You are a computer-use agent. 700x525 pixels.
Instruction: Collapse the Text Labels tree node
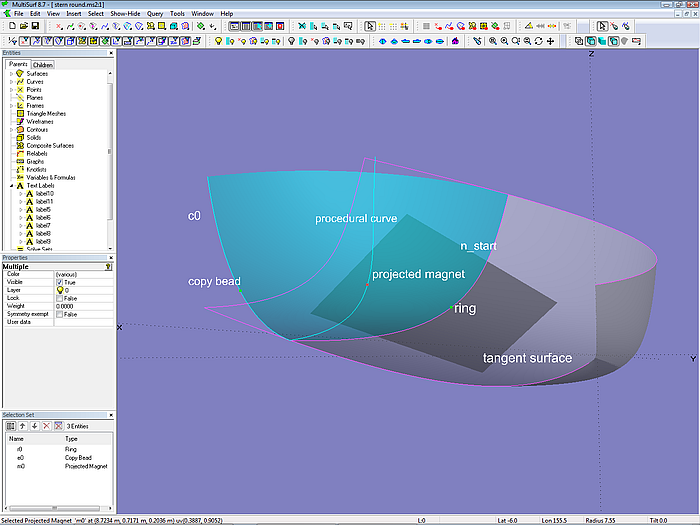tap(11, 185)
